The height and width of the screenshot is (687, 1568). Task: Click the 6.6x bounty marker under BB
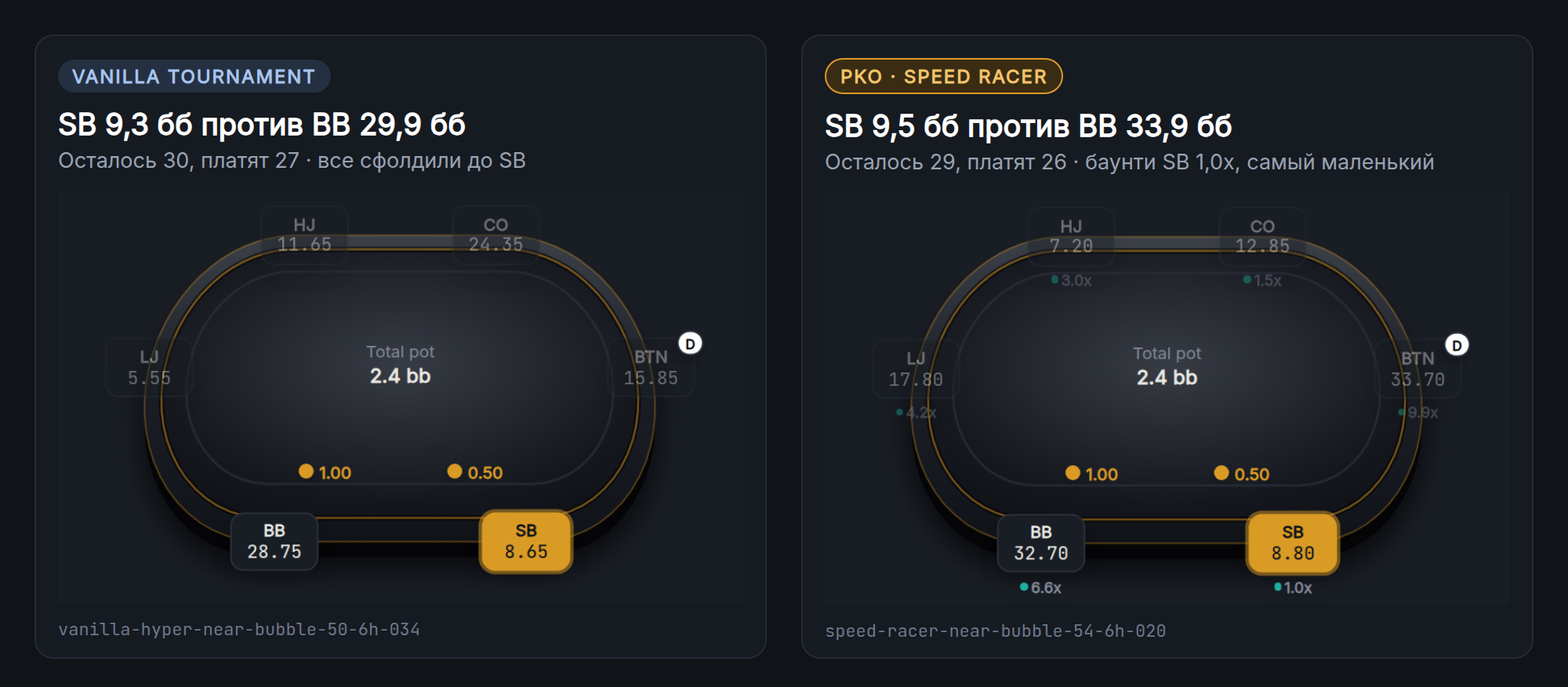click(x=1040, y=587)
